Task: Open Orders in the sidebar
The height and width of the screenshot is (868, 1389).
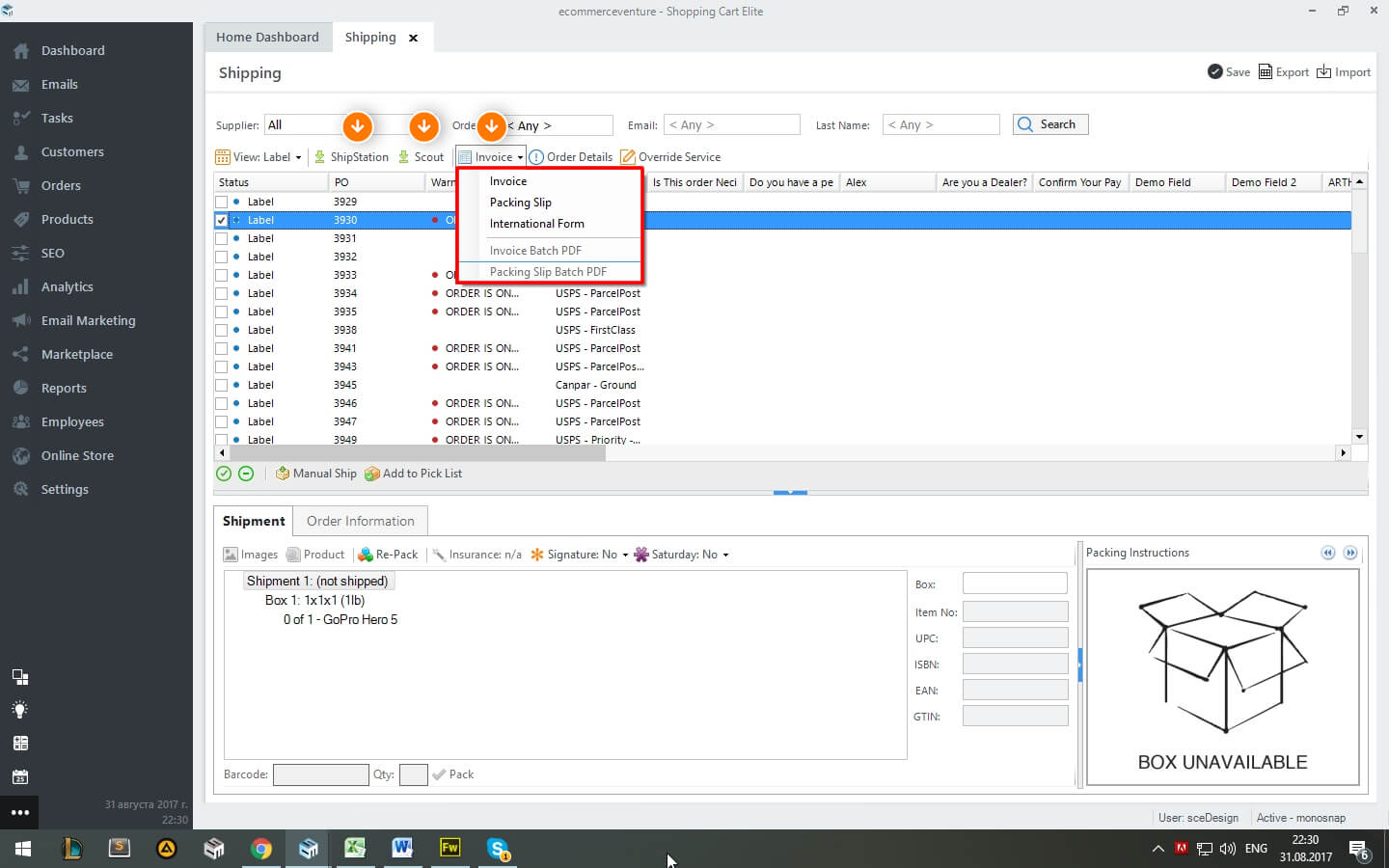Action: click(x=61, y=186)
